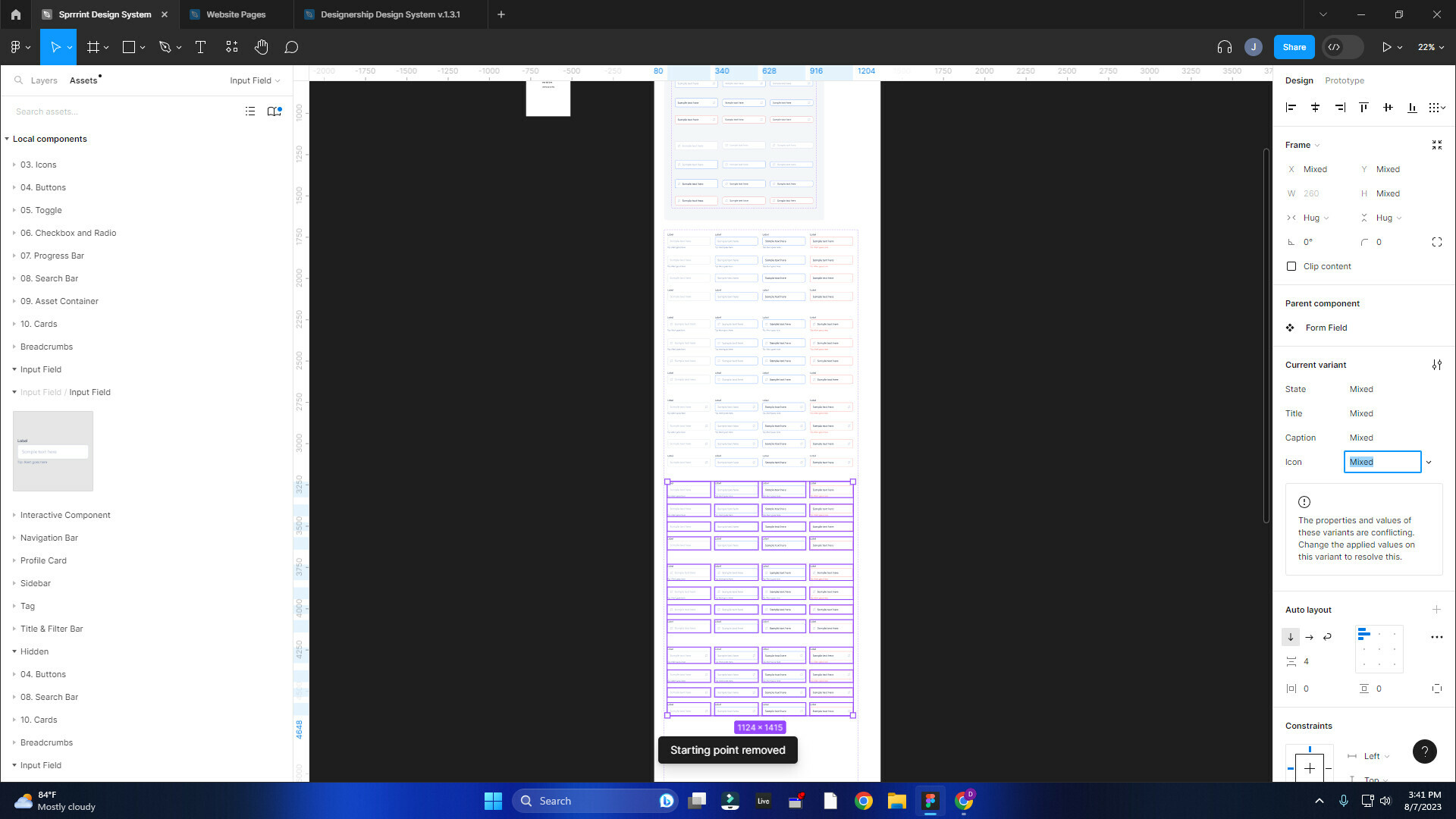Close the Sprrrint Design System tab
Image resolution: width=1456 pixels, height=819 pixels.
(165, 14)
